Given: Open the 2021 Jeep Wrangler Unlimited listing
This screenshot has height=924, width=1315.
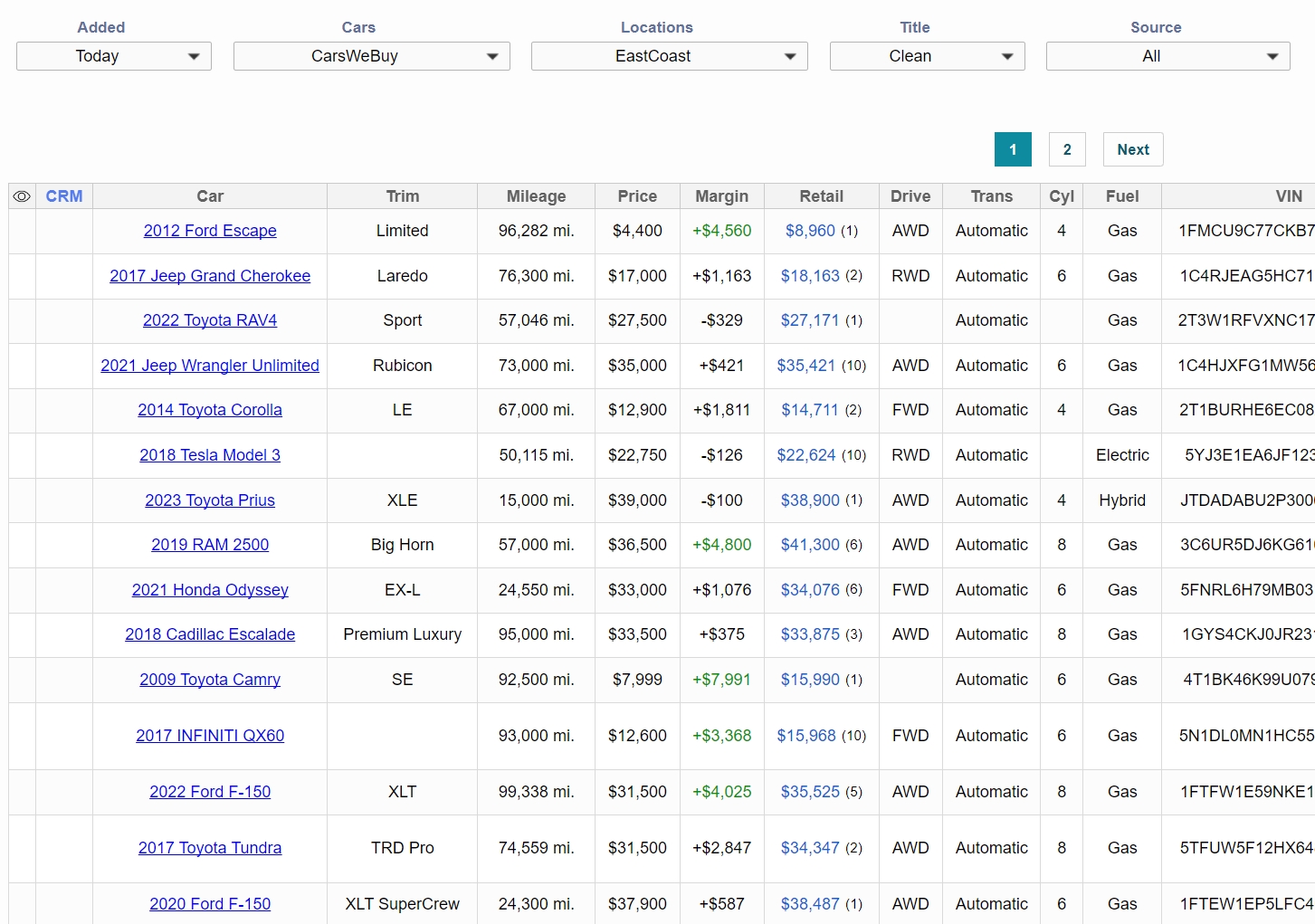Looking at the screenshot, I should coord(210,366).
